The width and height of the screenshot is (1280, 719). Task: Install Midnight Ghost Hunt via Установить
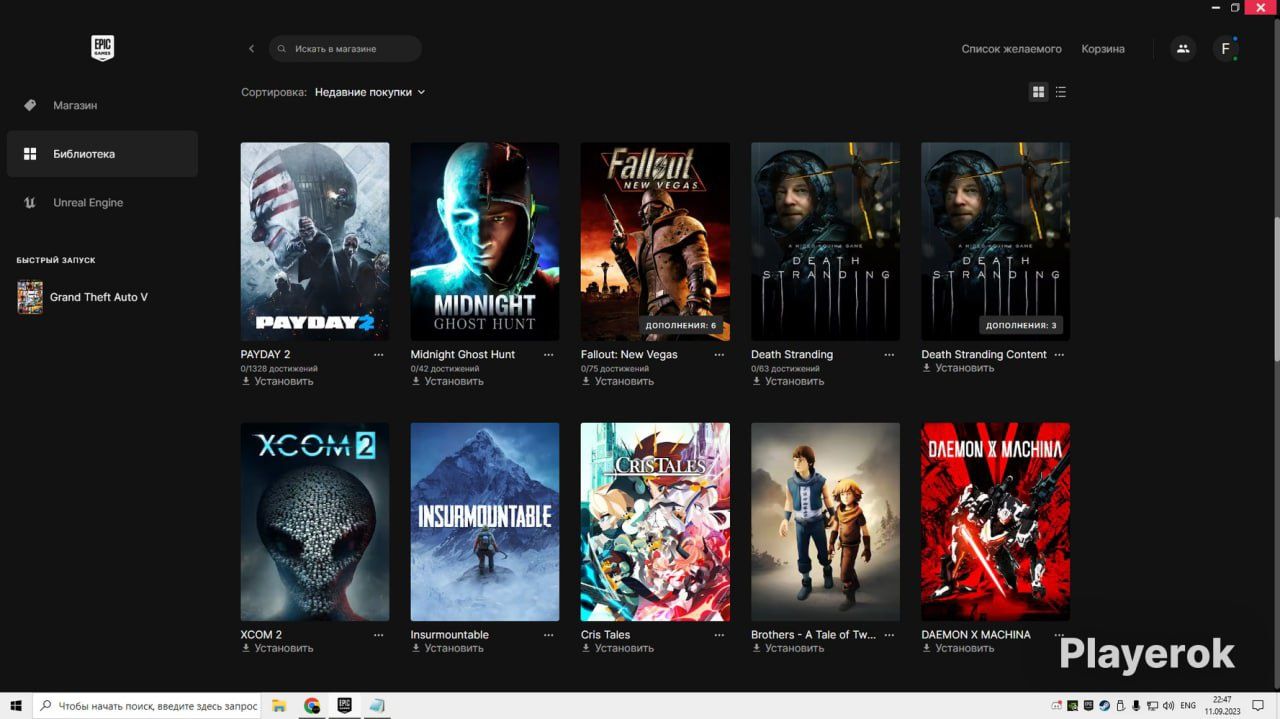click(x=447, y=381)
